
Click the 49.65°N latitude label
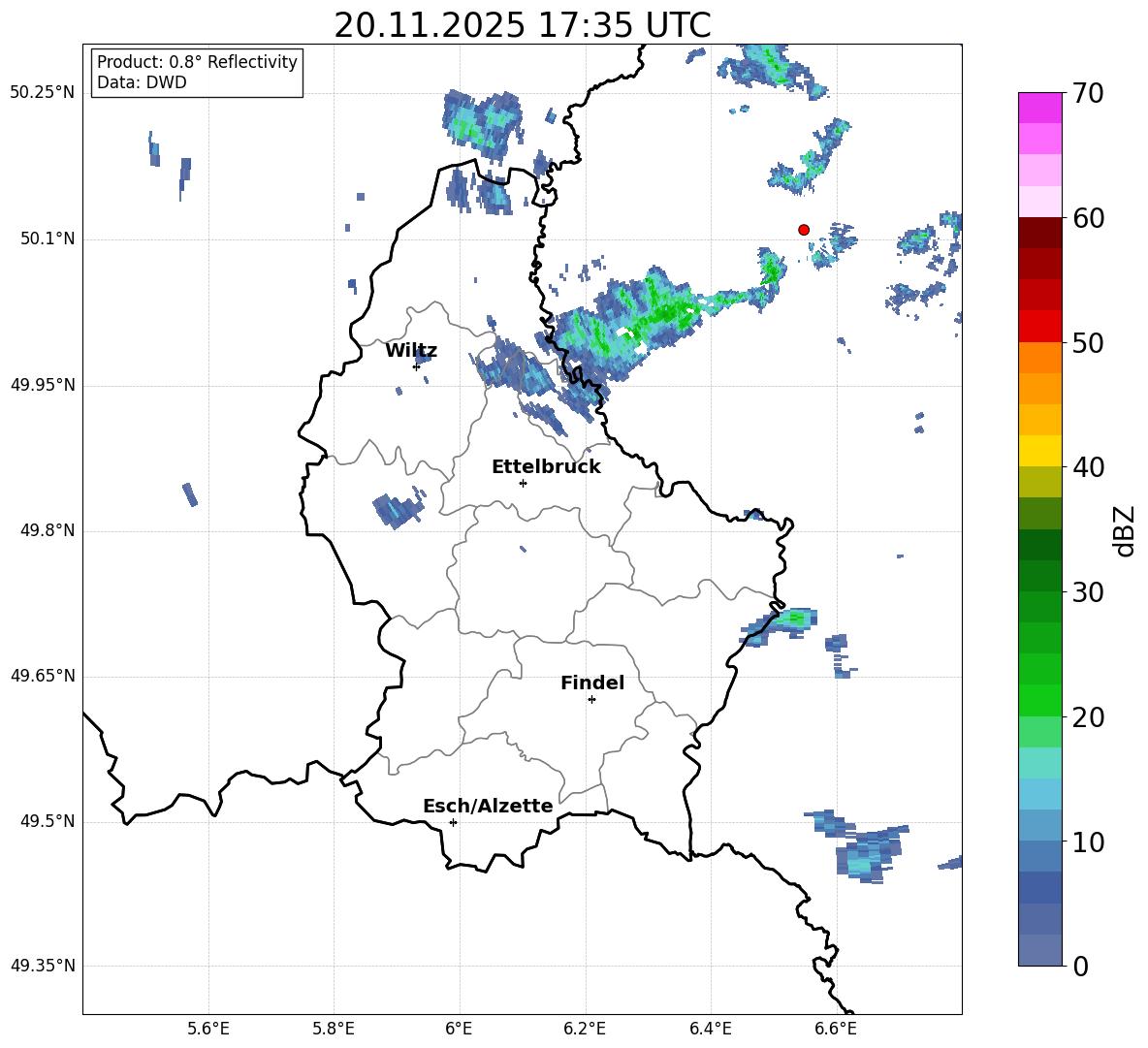point(43,676)
